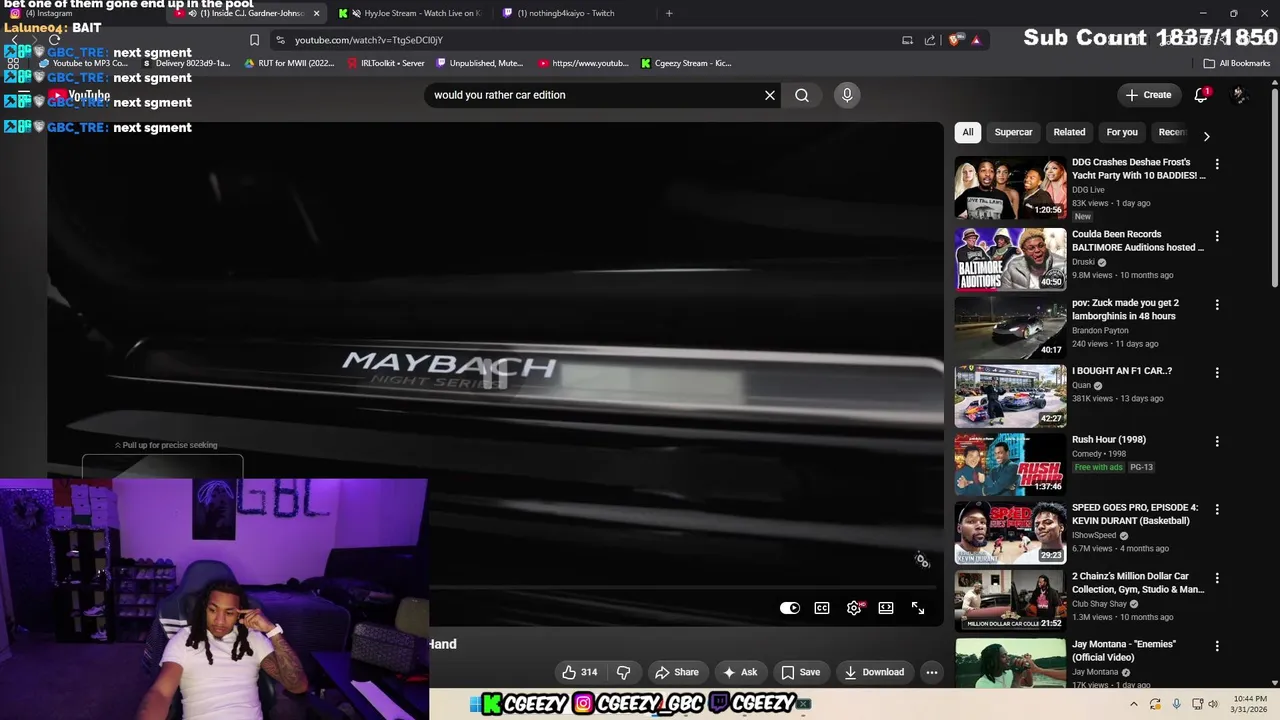
Task: Click the taskbar network tray icon
Action: tap(1197, 704)
